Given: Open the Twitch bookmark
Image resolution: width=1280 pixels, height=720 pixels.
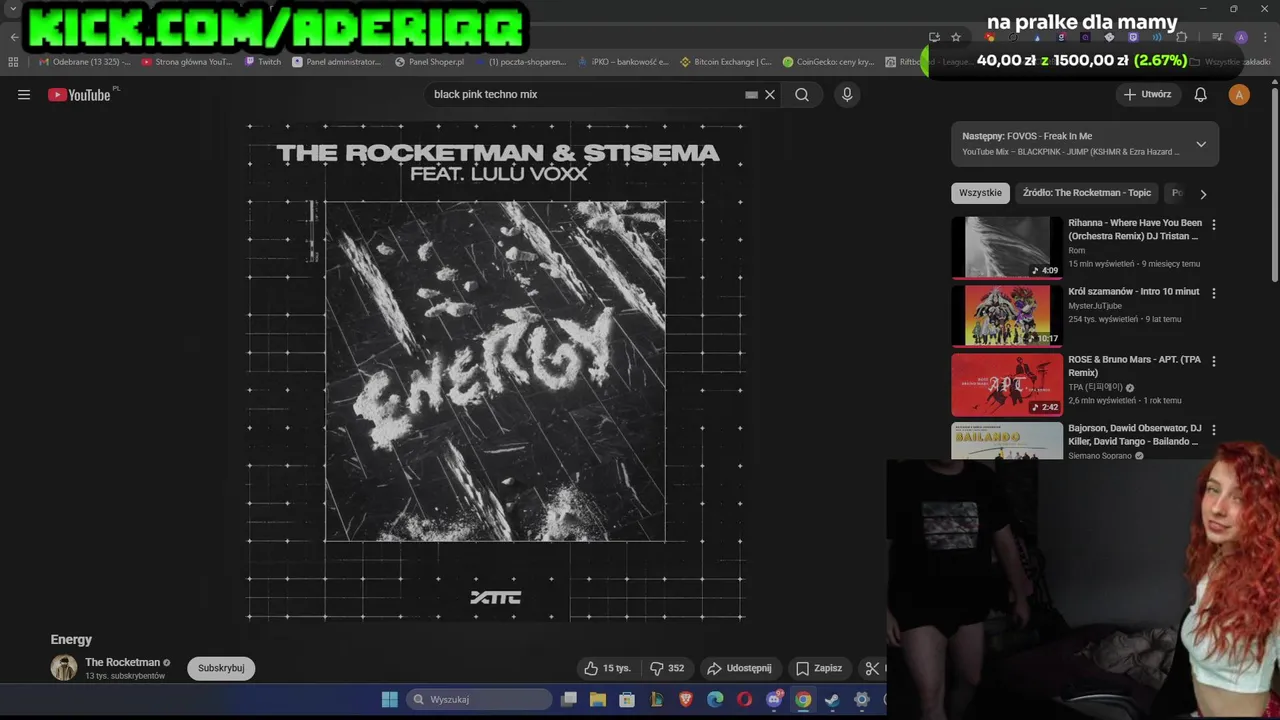Looking at the screenshot, I should tap(264, 62).
